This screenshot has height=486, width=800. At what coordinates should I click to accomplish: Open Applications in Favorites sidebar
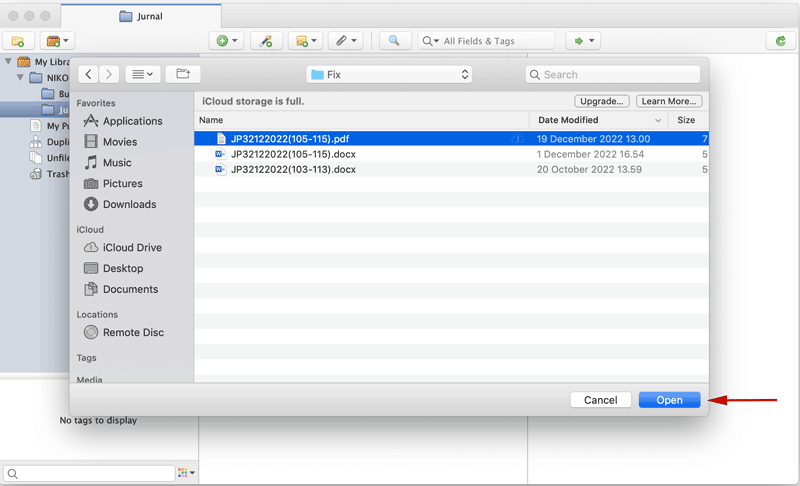[x=123, y=121]
